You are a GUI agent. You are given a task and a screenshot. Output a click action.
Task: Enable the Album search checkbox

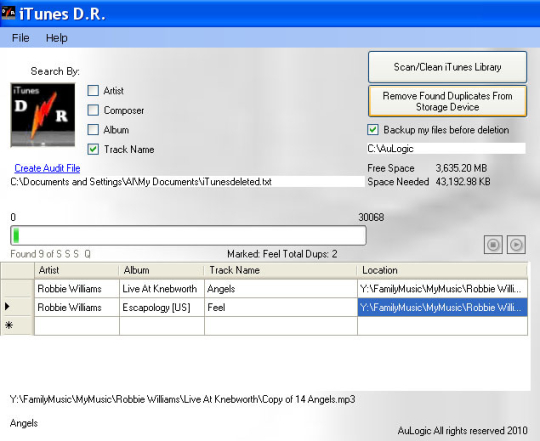pyautogui.click(x=93, y=130)
